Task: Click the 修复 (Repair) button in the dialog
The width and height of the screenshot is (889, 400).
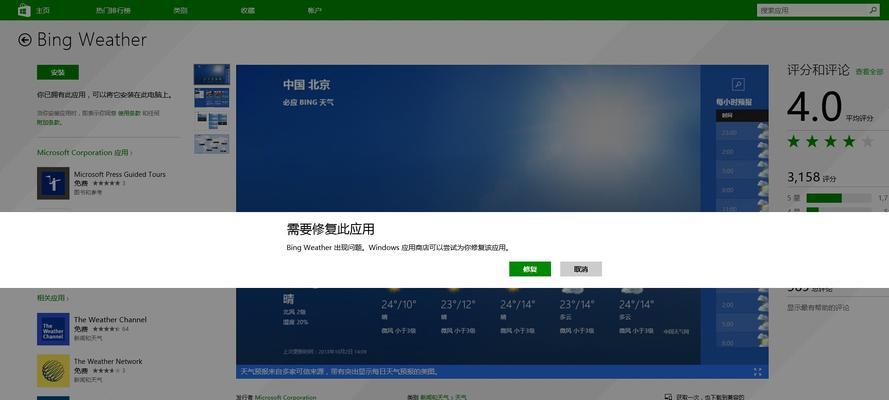Action: click(530, 269)
